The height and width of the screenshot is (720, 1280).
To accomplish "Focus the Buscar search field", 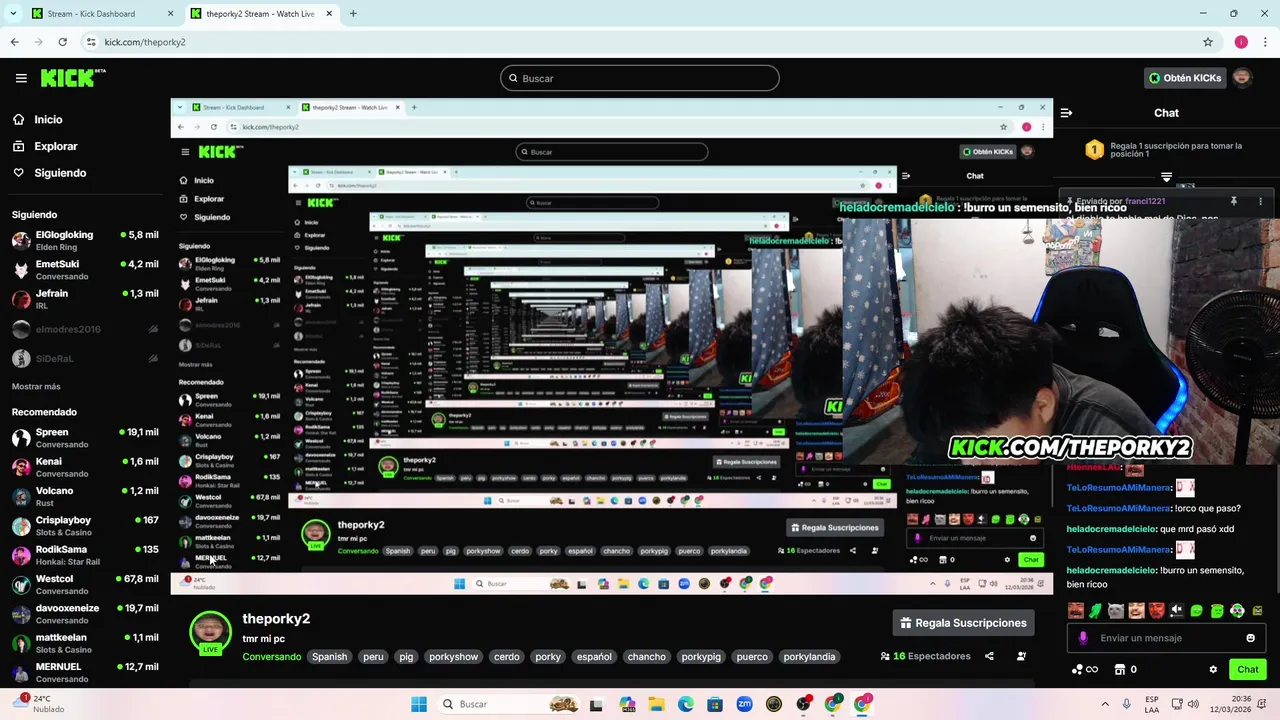I will (640, 78).
